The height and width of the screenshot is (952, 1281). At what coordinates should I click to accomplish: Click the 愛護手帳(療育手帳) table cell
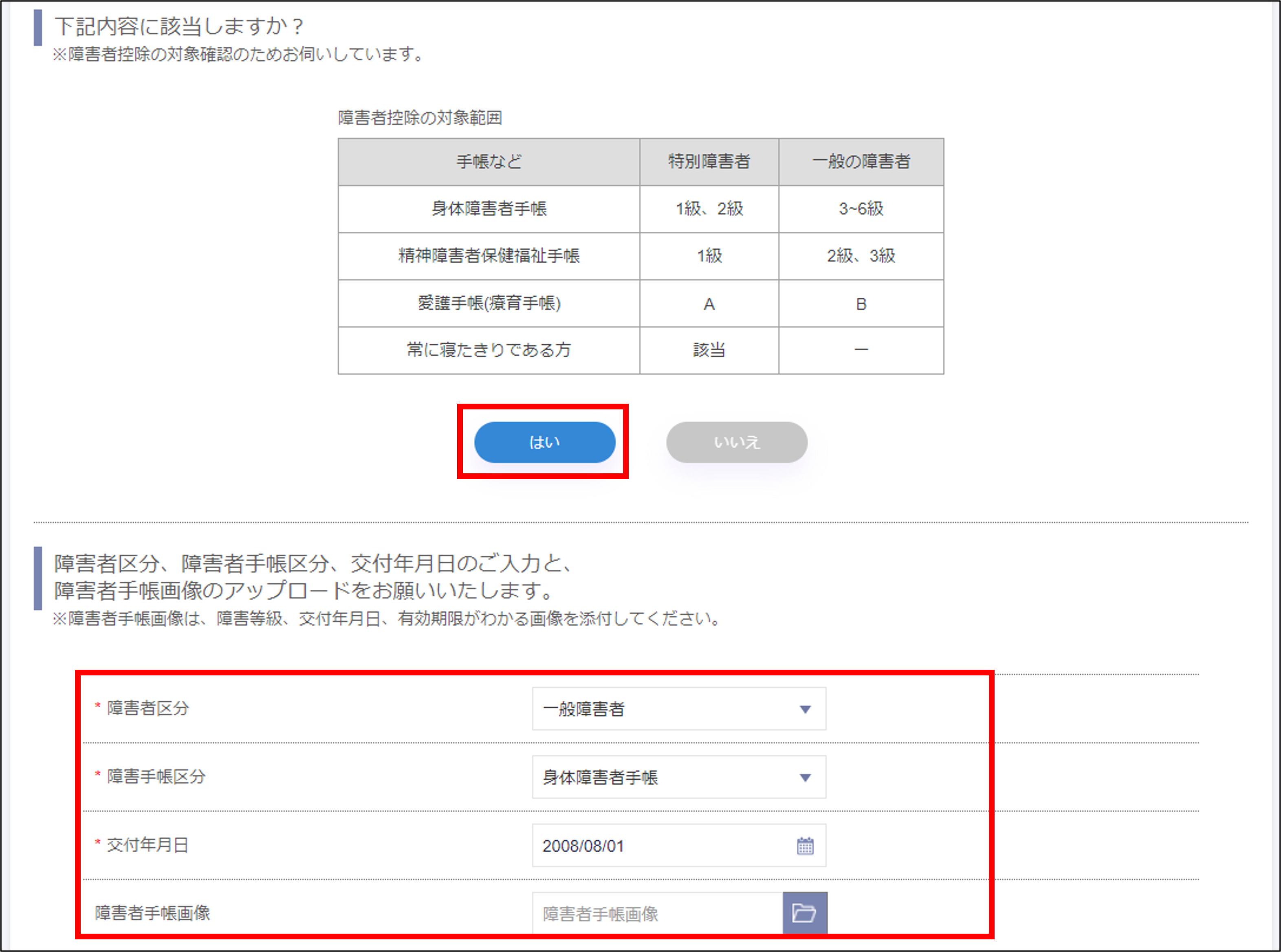pyautogui.click(x=489, y=303)
